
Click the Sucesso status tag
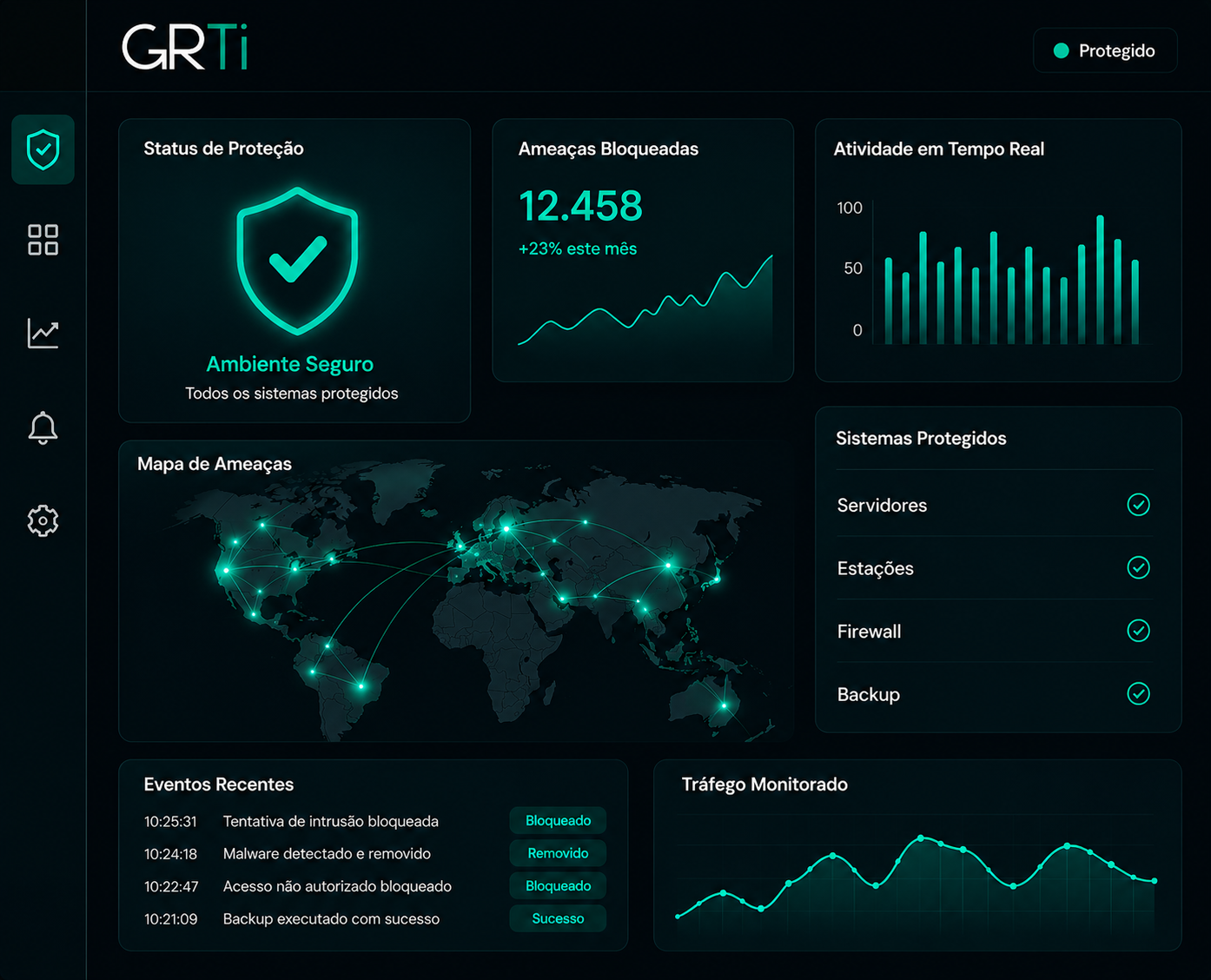tap(558, 918)
